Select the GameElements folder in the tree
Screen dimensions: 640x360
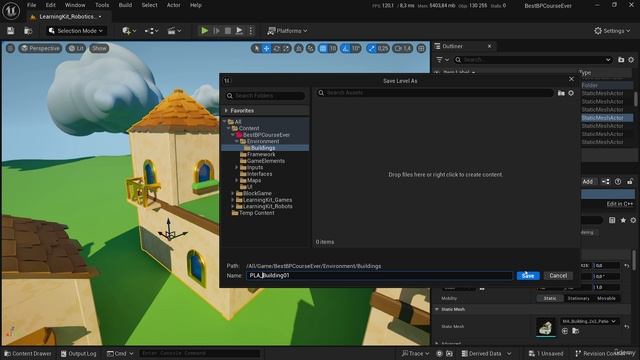tap(265, 161)
